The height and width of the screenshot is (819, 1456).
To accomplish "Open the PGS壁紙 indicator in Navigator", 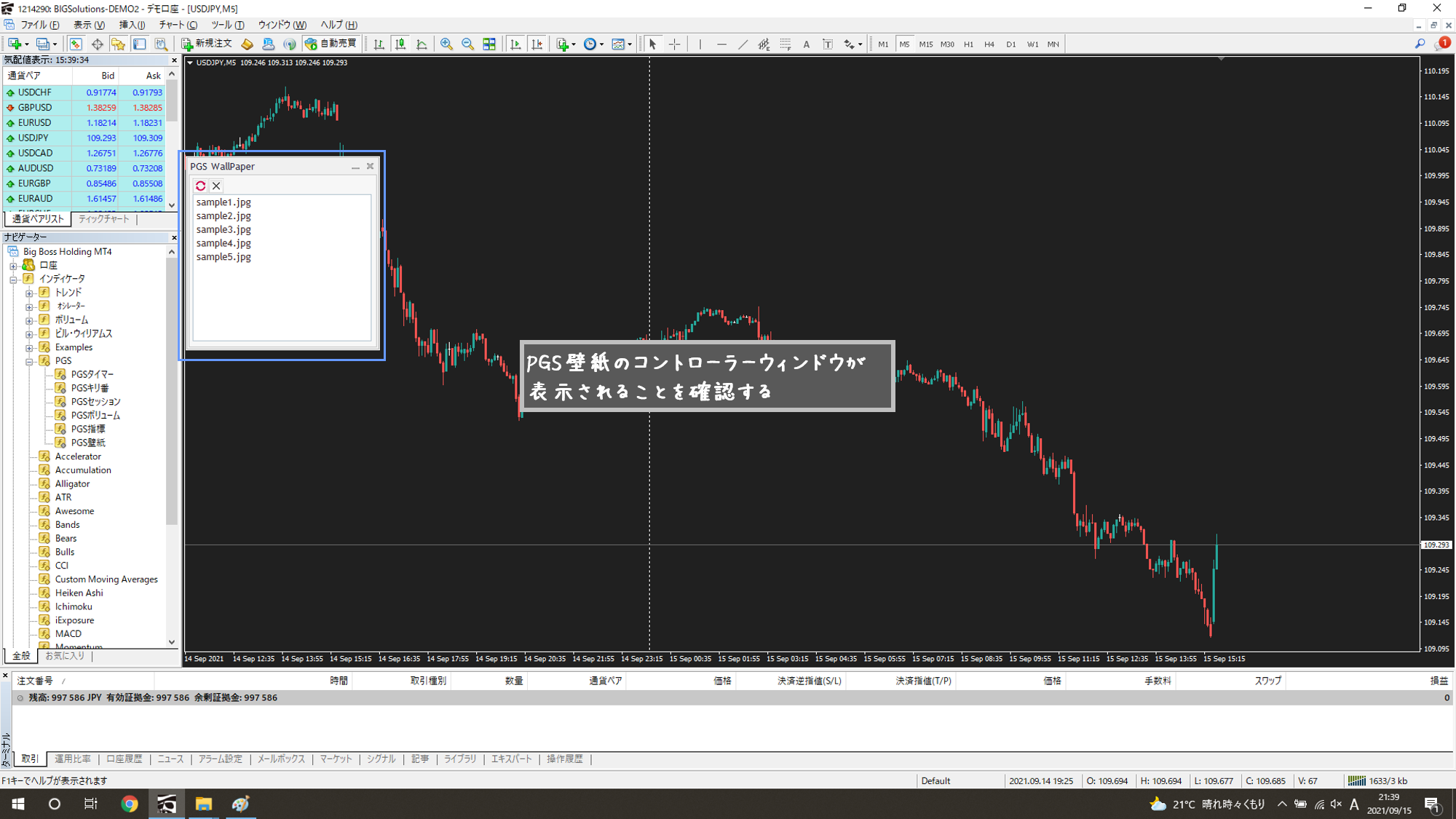I will pos(87,443).
